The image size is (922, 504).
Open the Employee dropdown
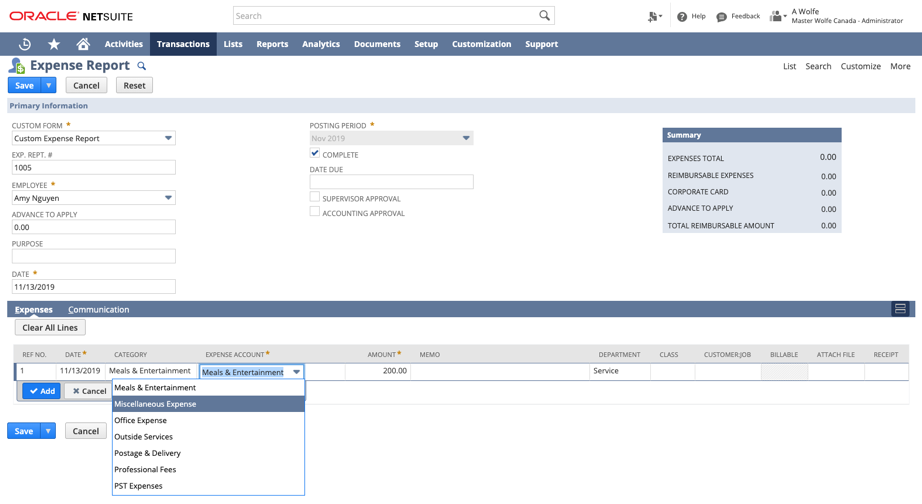coord(168,198)
